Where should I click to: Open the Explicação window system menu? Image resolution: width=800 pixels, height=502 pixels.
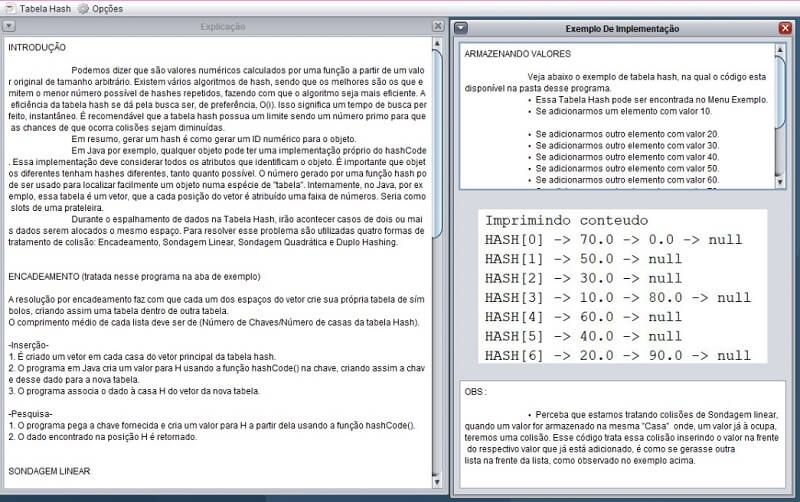tap(8, 27)
